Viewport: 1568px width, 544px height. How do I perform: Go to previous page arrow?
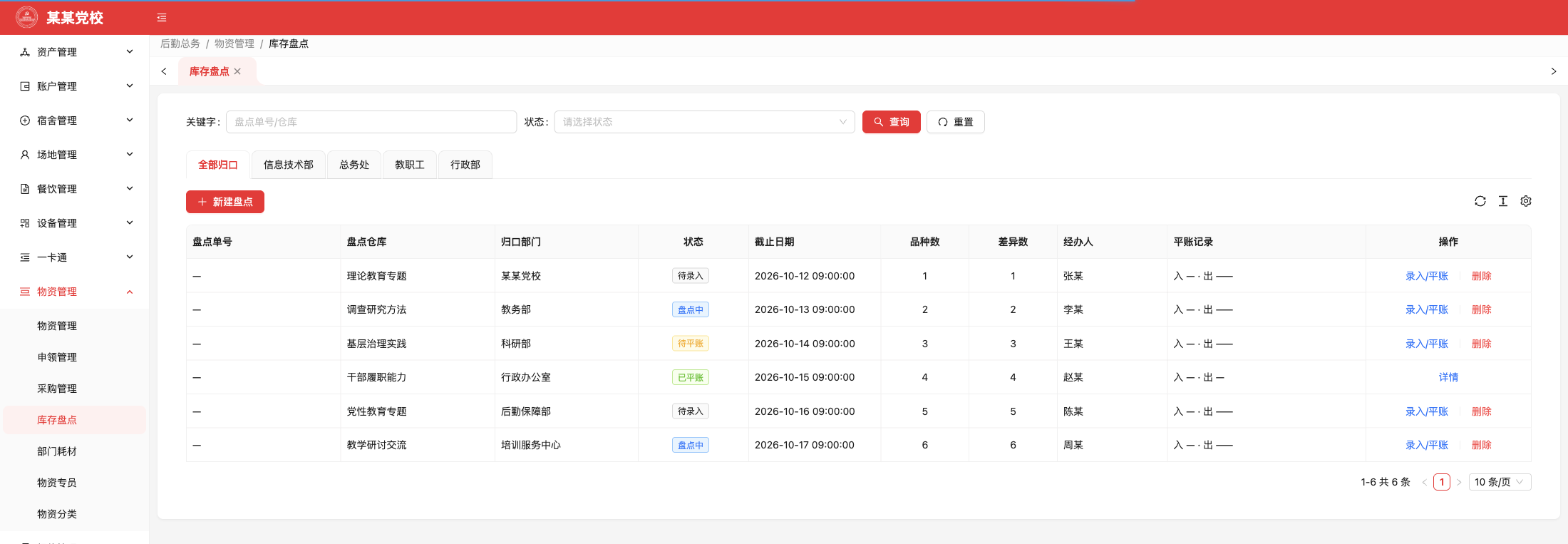(x=1425, y=482)
